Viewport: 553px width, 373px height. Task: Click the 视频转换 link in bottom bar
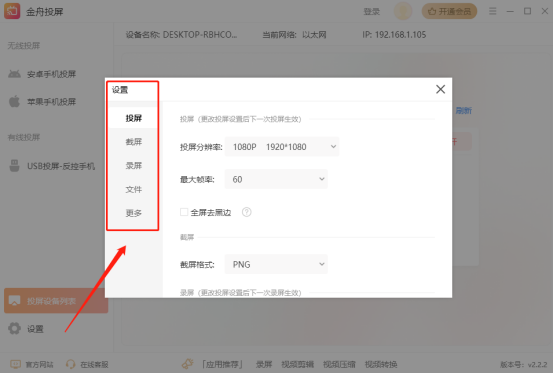pyautogui.click(x=381, y=364)
